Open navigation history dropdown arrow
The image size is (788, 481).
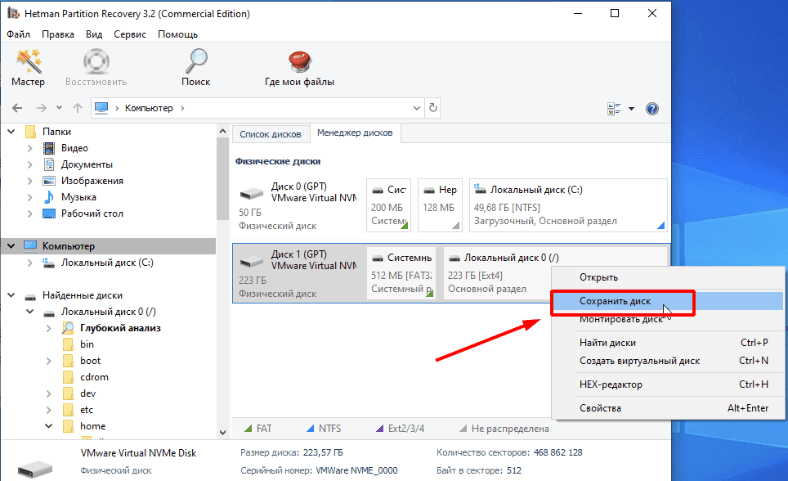(x=59, y=108)
